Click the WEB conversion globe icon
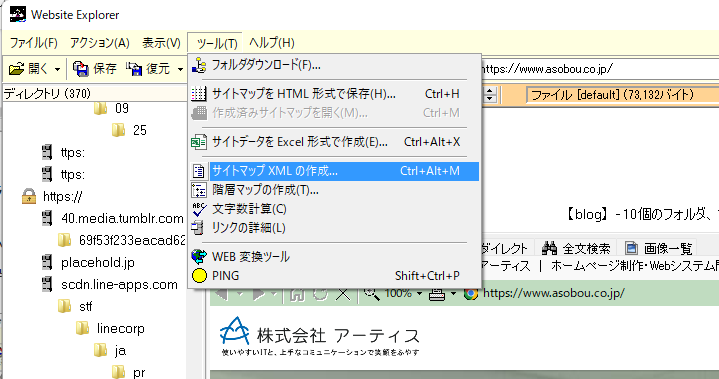This screenshot has width=719, height=379. click(x=199, y=257)
